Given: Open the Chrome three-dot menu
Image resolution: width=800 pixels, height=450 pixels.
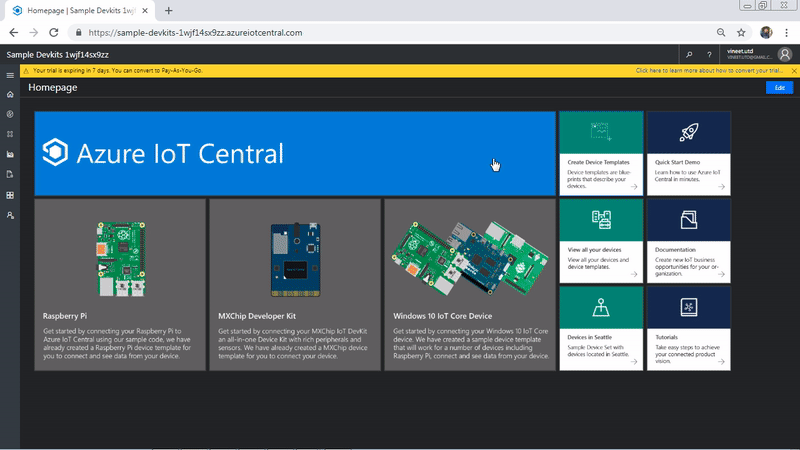Looking at the screenshot, I should point(787,32).
